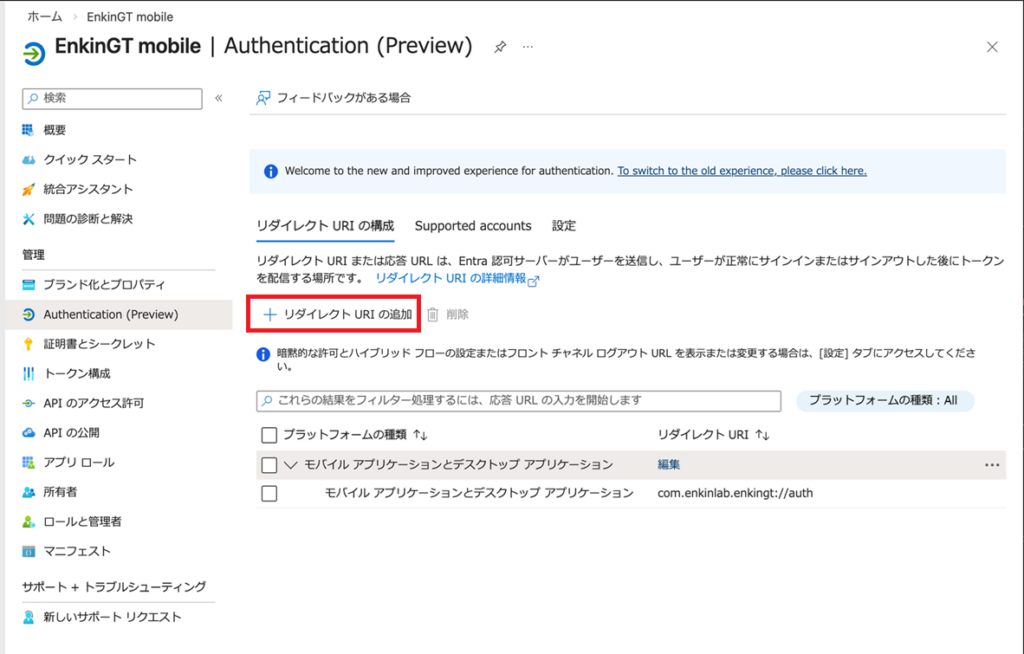
Task: Open マニフェスト in the sidebar
Action: 77,551
